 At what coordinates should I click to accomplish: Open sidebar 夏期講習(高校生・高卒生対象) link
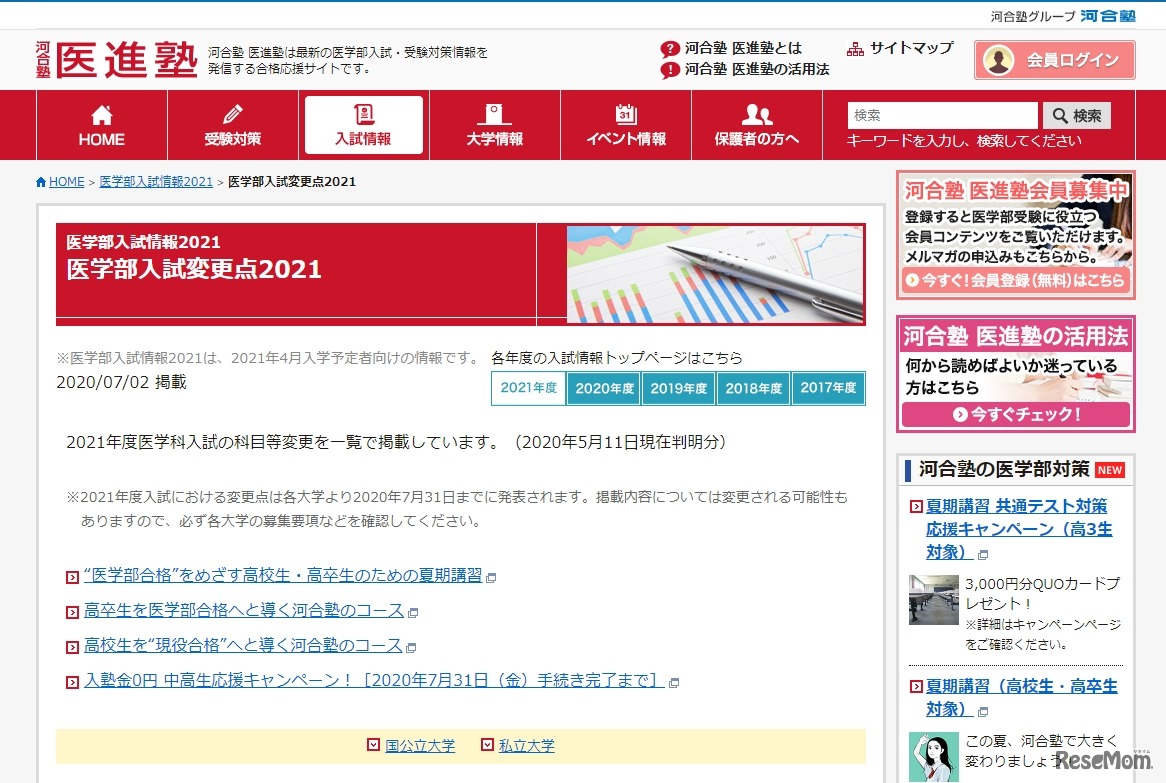[x=1021, y=697]
